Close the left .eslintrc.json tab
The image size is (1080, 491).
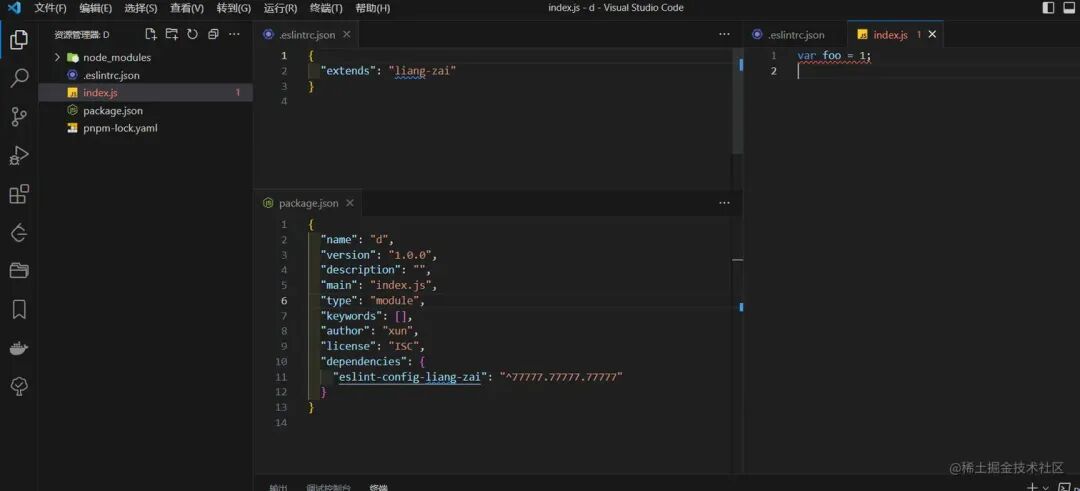346,34
